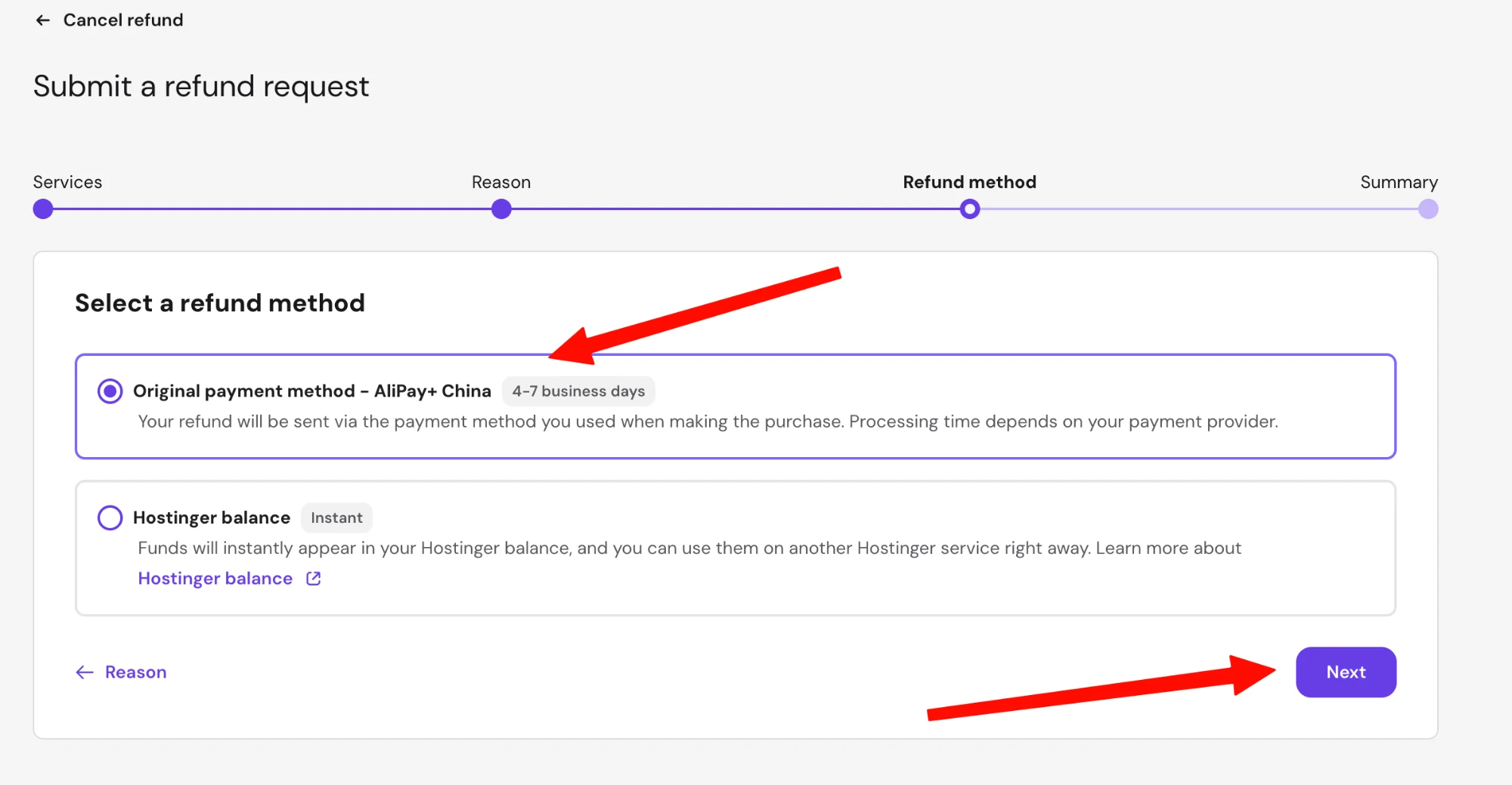Click the Select a refund method heading

coord(220,303)
